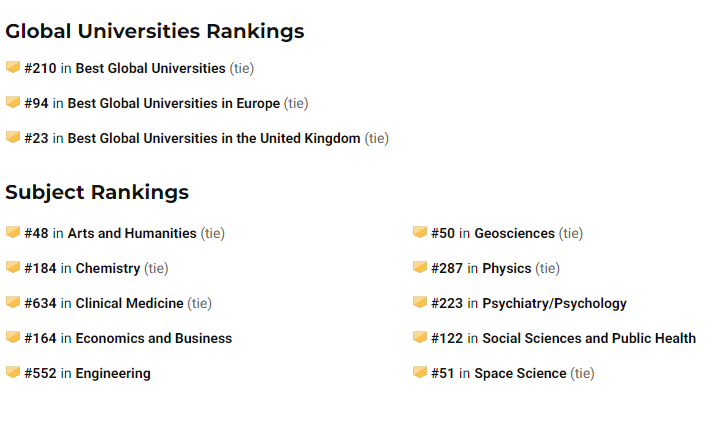Click the badge icon next to Physics ranking
The image size is (708, 438).
click(x=420, y=267)
